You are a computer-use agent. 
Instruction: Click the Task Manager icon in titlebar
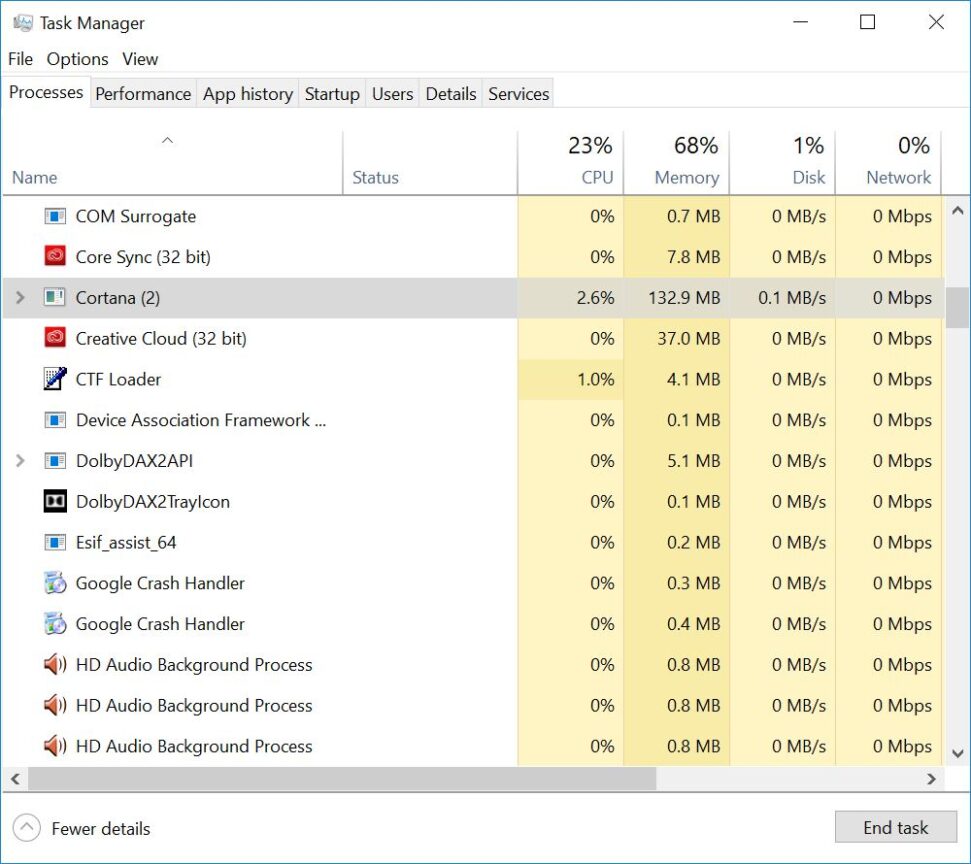21,22
